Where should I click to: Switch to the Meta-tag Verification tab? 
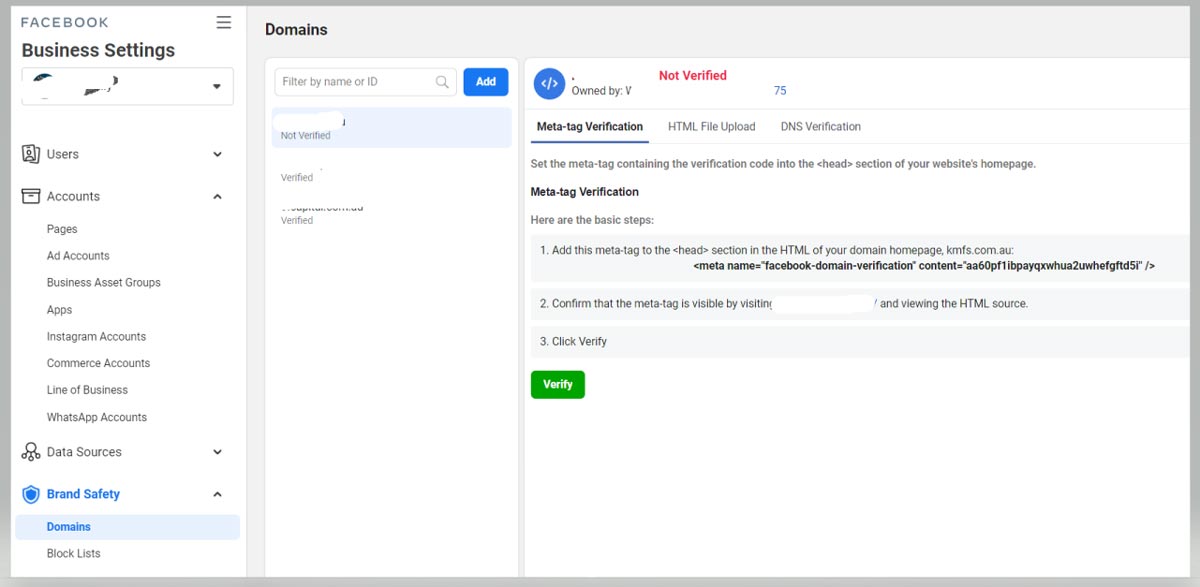(590, 127)
